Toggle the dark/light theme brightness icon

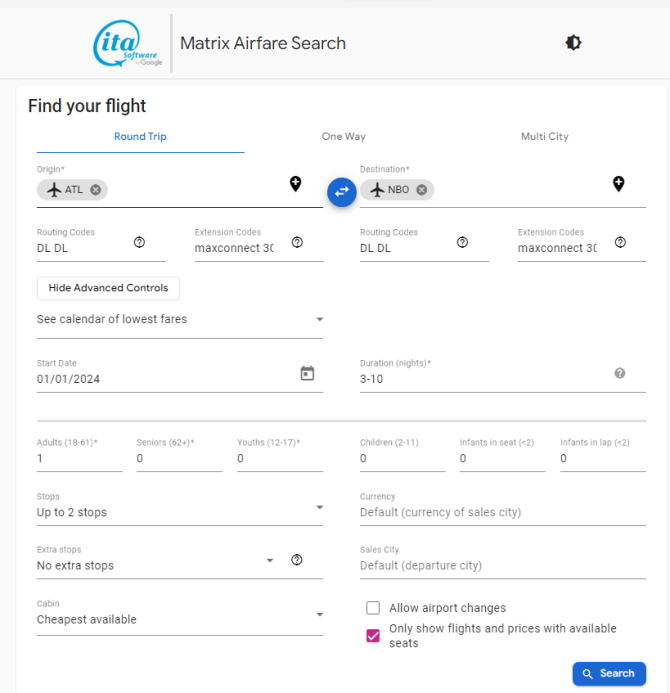573,43
